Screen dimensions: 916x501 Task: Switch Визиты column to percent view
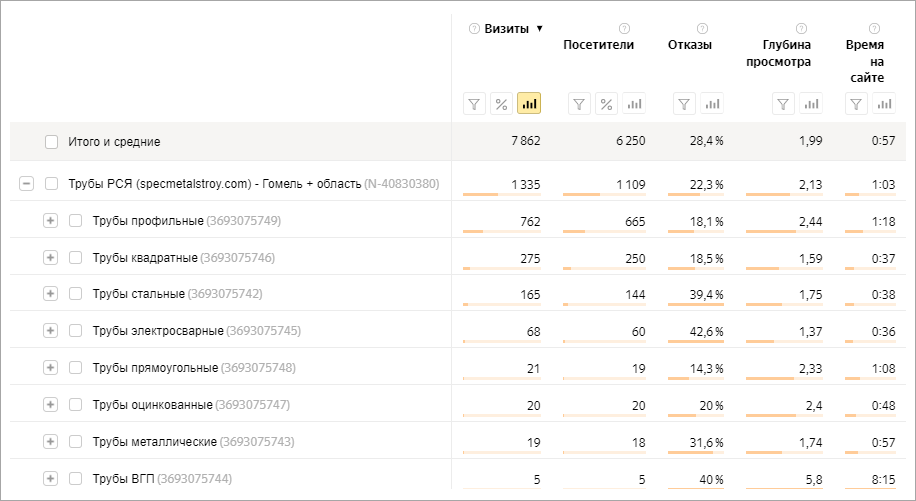point(502,103)
